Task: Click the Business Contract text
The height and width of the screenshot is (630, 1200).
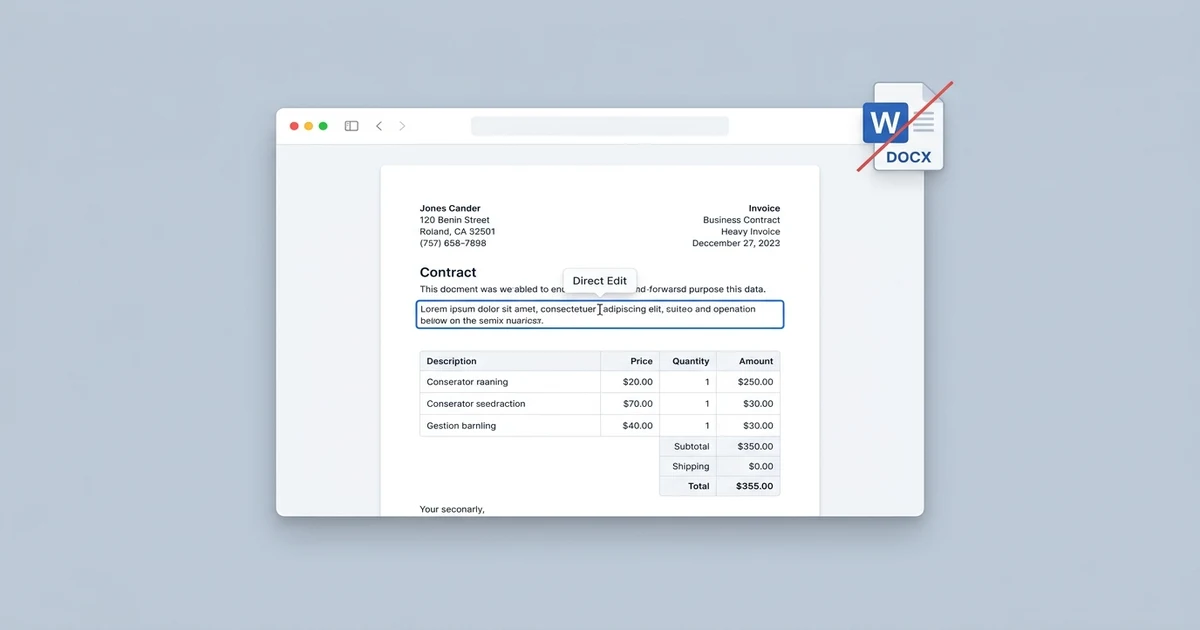Action: pyautogui.click(x=741, y=220)
